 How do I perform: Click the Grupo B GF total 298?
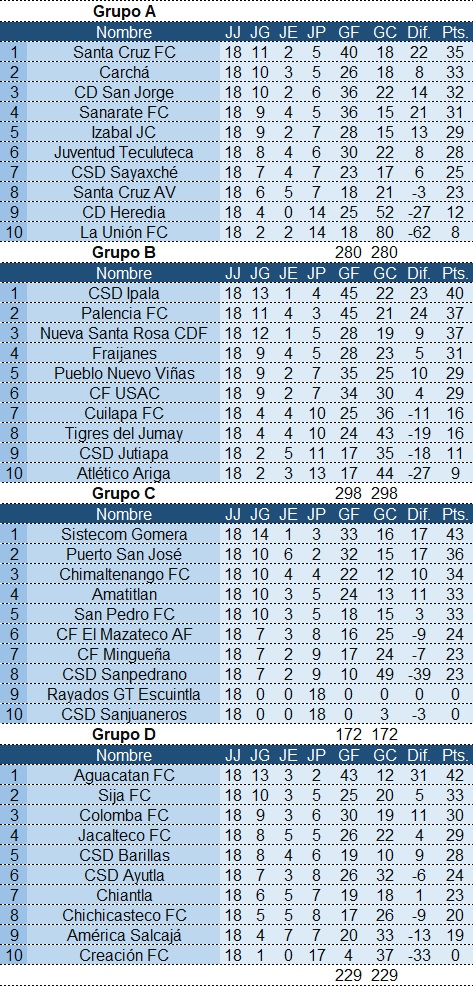click(x=348, y=494)
